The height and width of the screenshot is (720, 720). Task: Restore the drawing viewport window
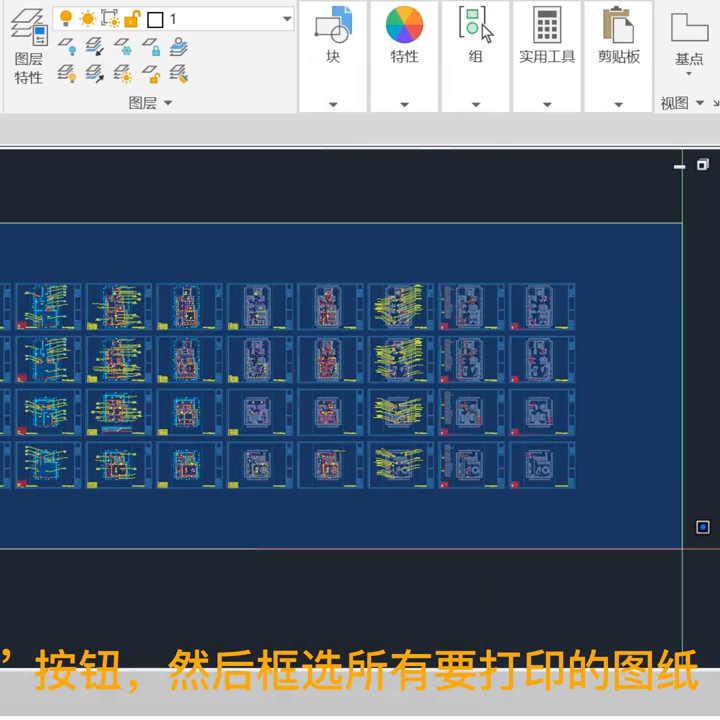(703, 164)
